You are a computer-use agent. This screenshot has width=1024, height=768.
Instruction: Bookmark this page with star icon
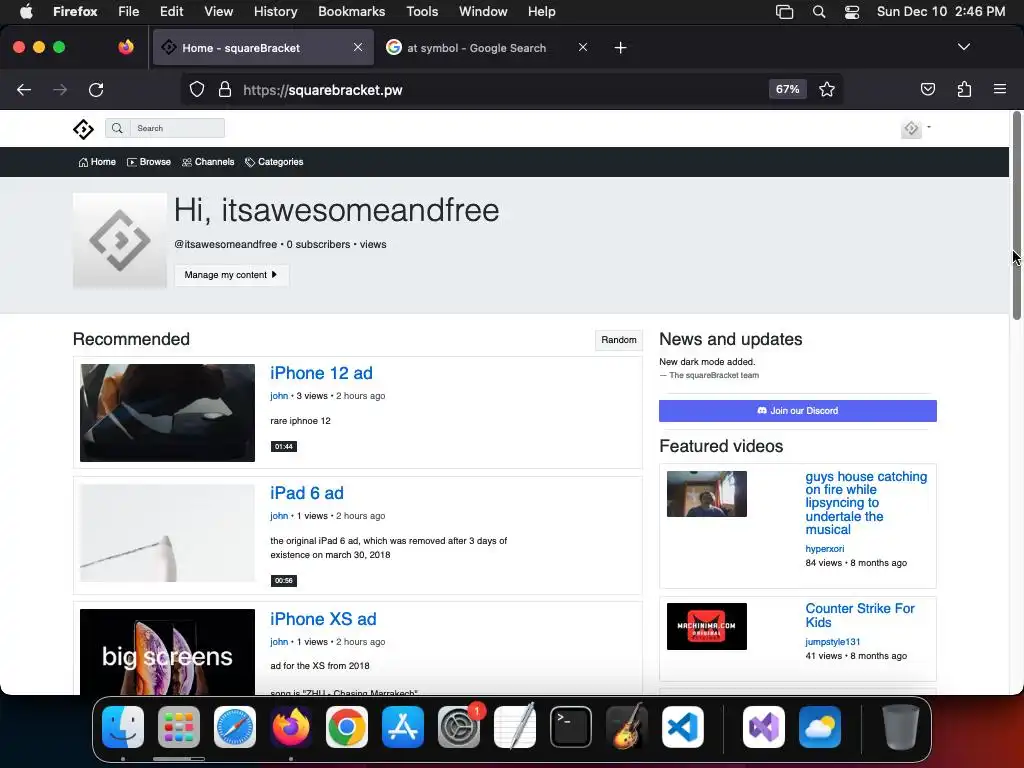point(827,89)
